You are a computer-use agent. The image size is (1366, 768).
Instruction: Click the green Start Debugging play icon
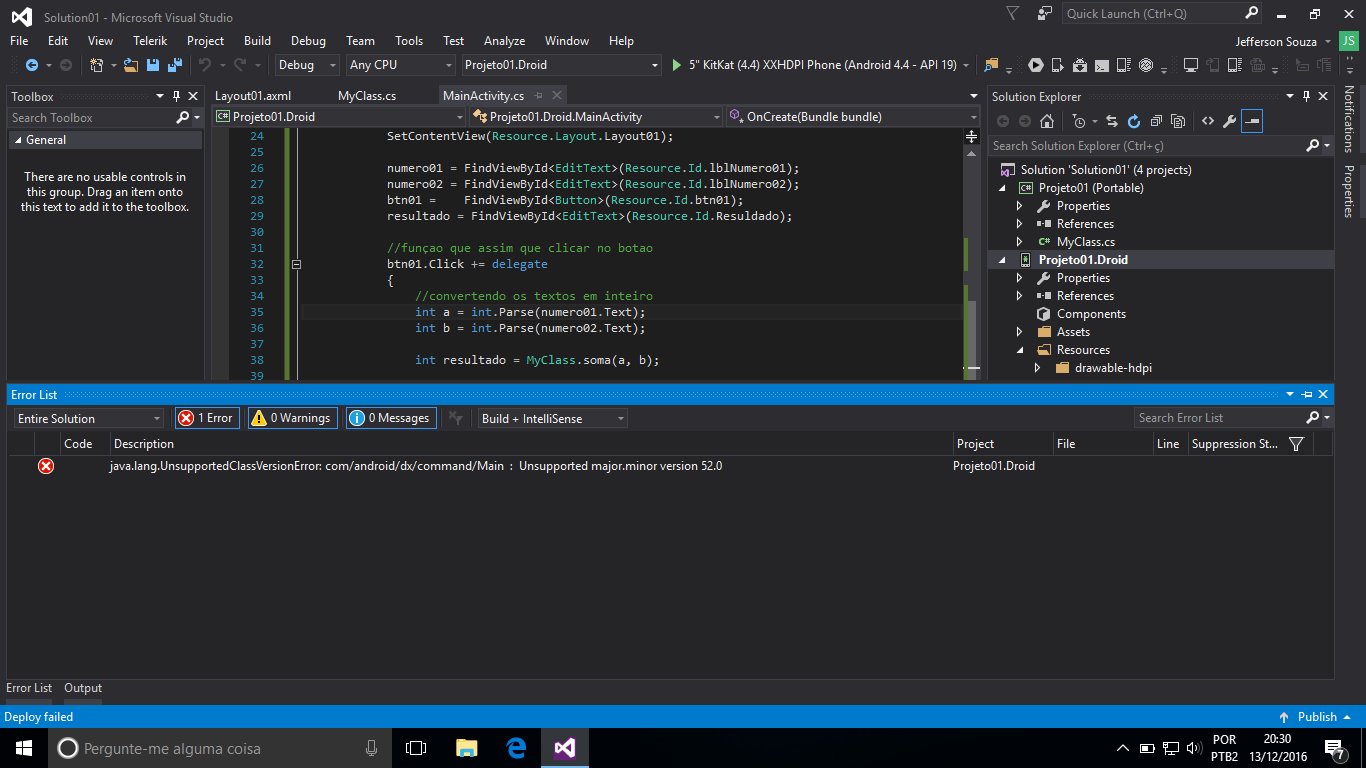pos(678,65)
